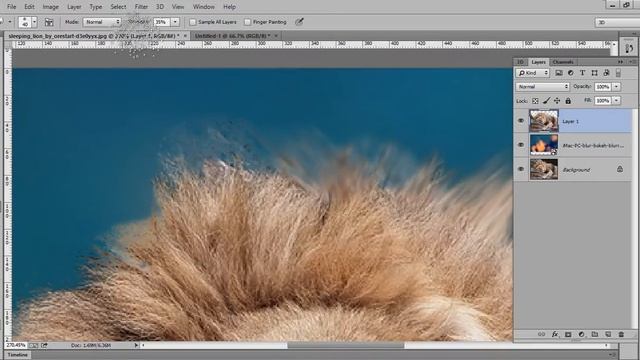Add a layer style fx icon
640x360 pixels.
tap(555, 334)
